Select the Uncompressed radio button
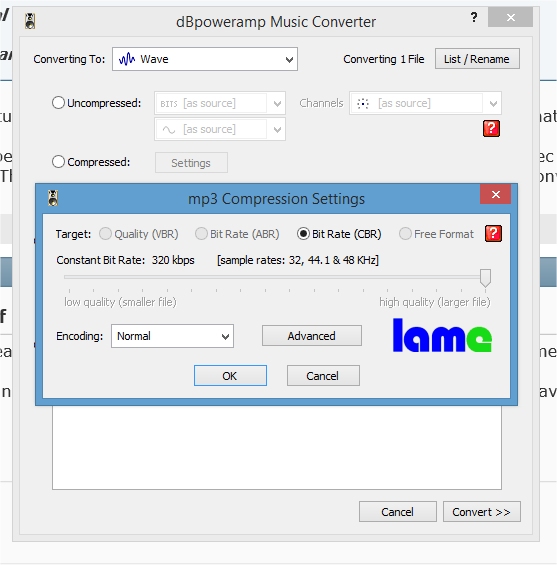Screen dimensions: 557x565 tap(58, 103)
